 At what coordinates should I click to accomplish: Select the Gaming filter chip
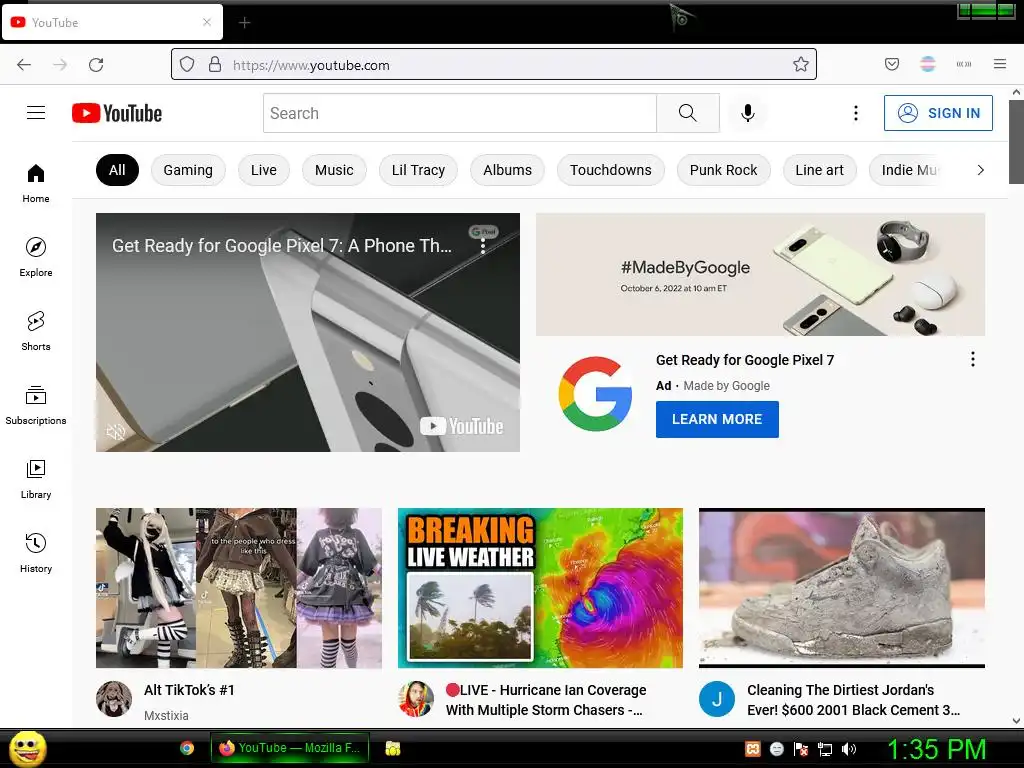(188, 170)
